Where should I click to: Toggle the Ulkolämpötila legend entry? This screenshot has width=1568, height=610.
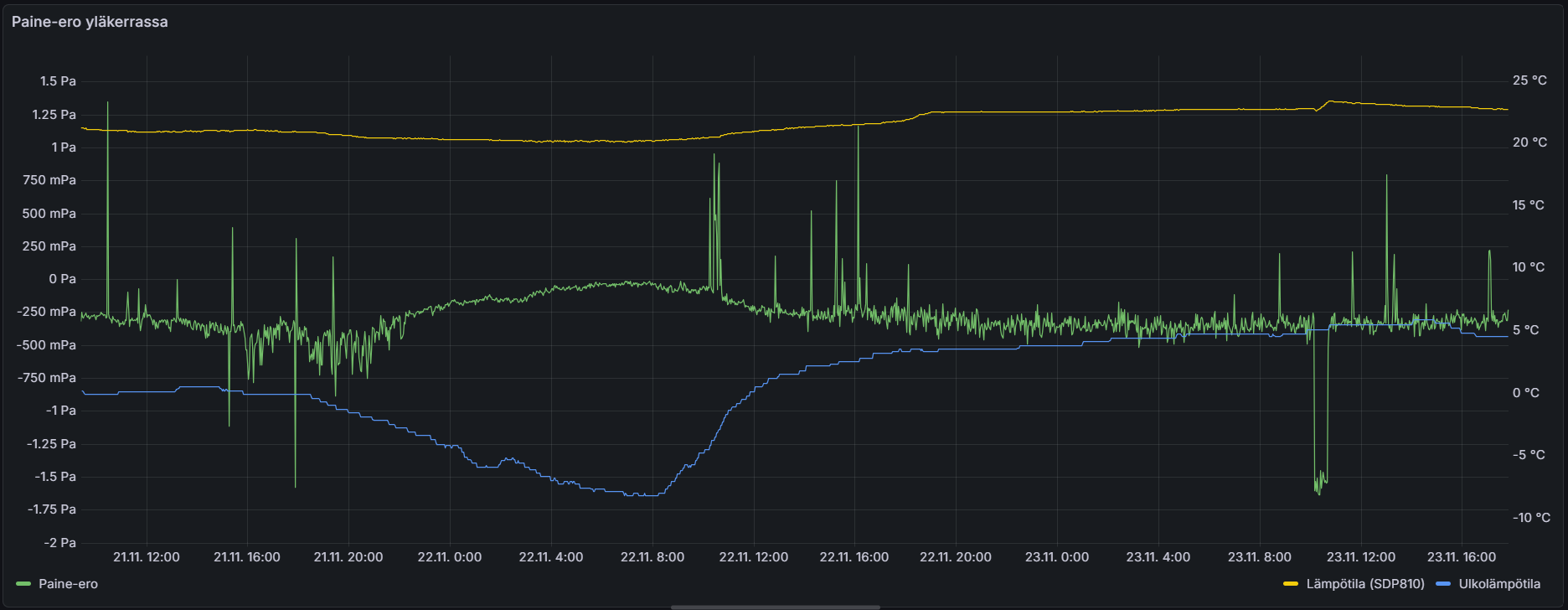(1498, 584)
